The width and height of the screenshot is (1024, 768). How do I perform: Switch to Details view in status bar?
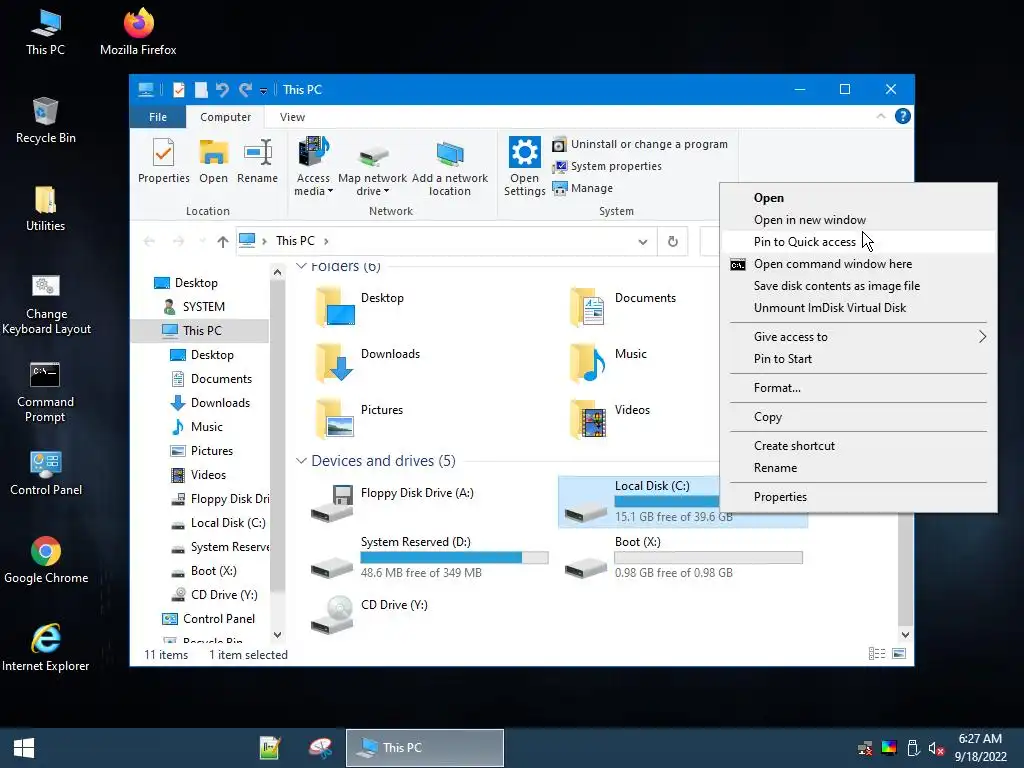click(x=877, y=654)
